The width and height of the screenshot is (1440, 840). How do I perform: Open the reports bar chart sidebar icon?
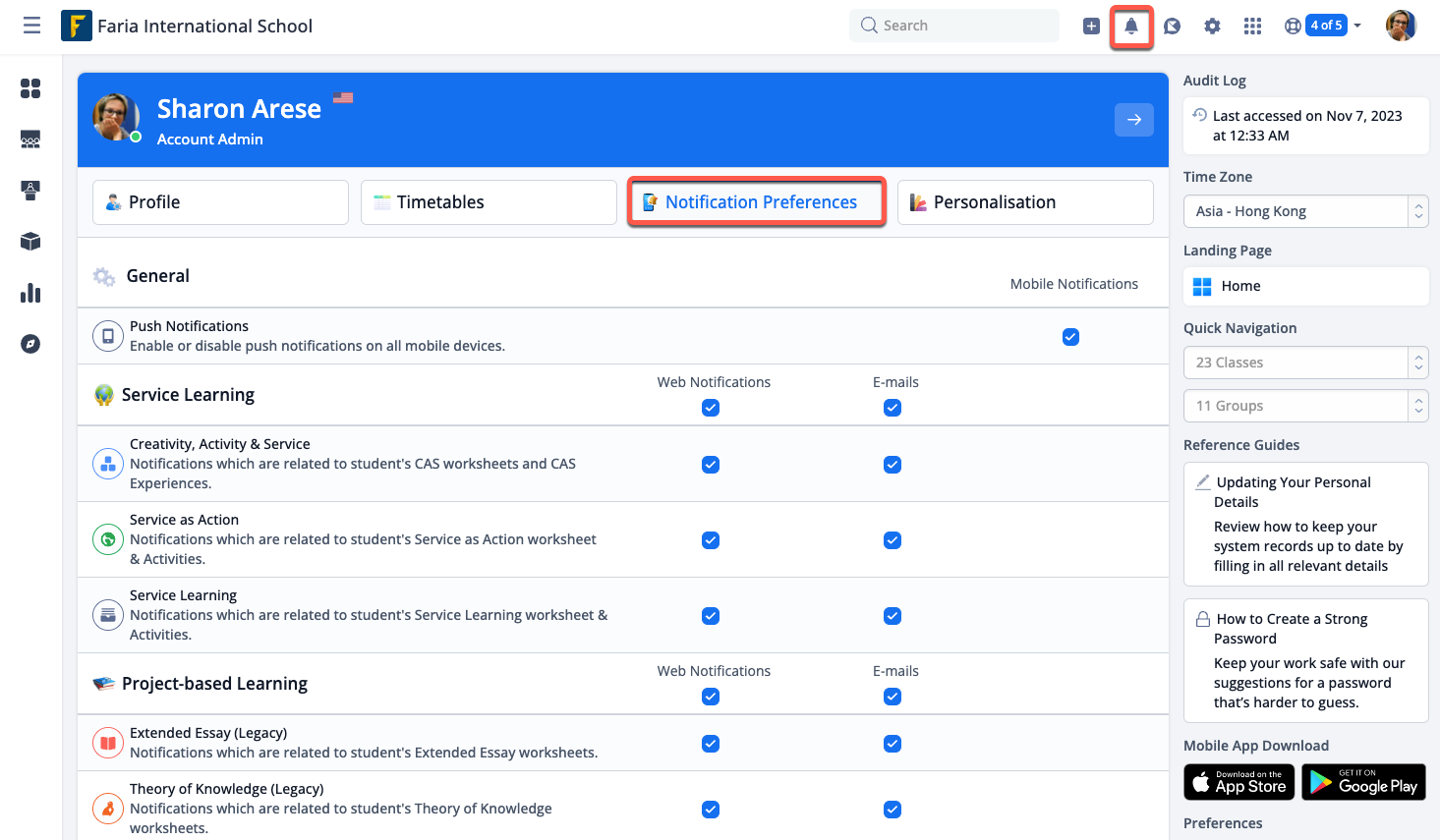coord(30,293)
